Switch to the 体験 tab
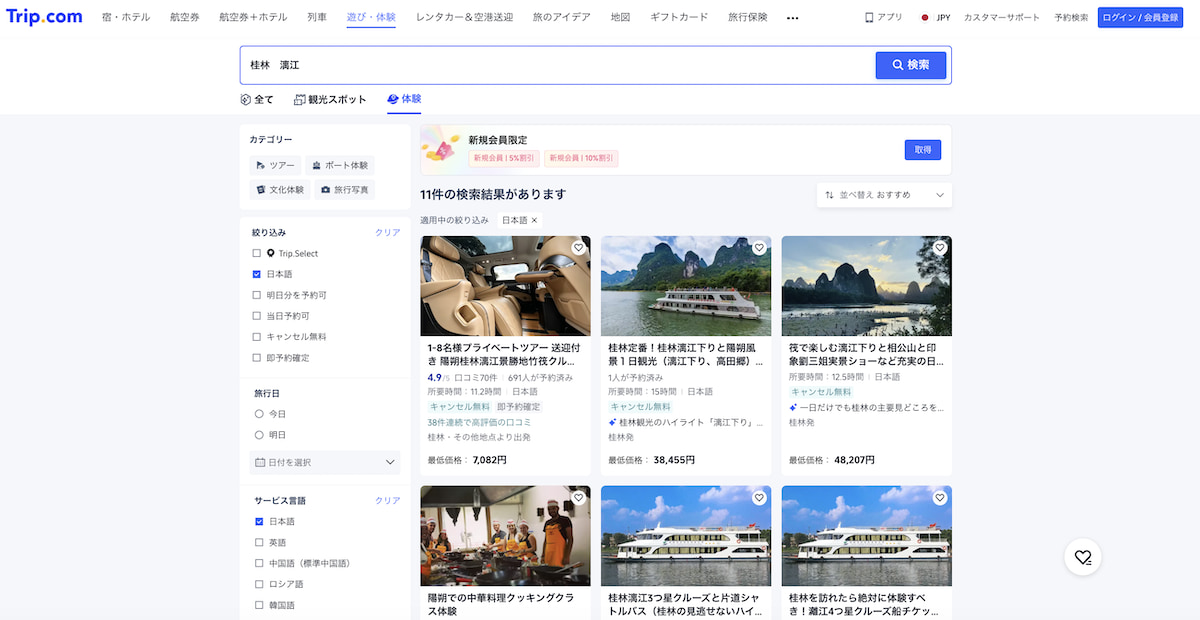The image size is (1200, 620). pos(404,100)
